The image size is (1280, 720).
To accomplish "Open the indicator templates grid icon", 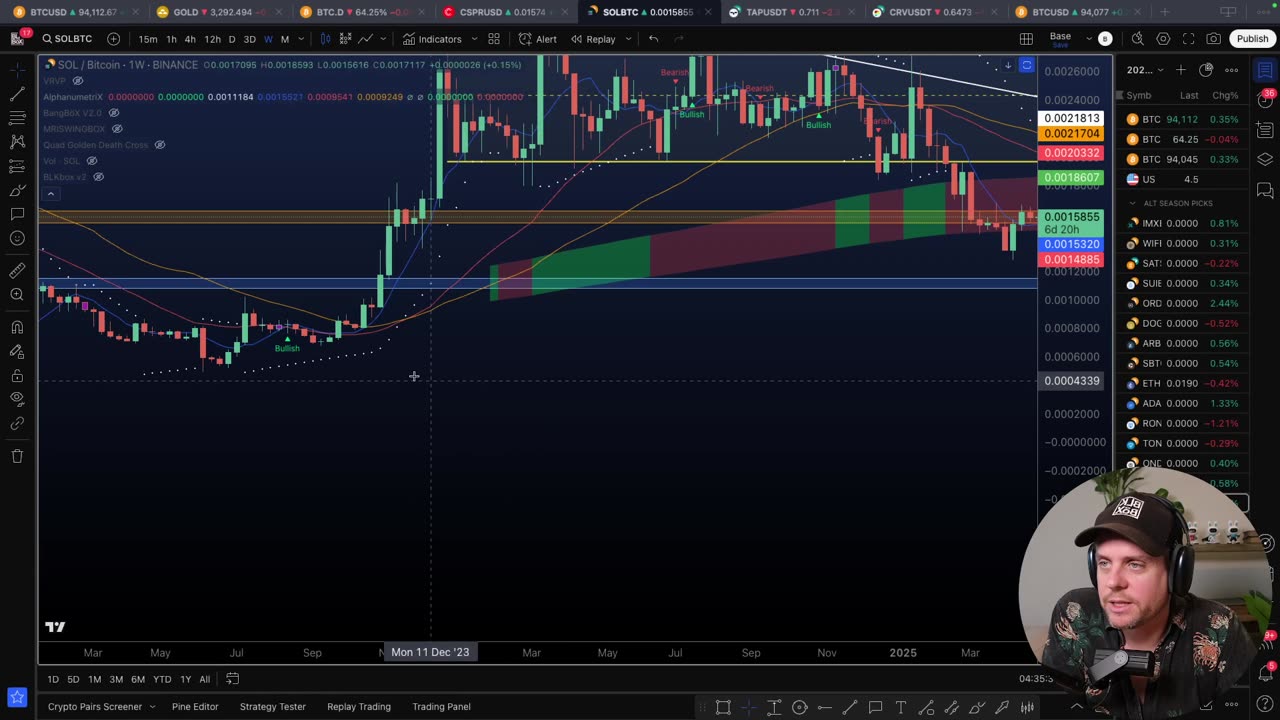I will click(494, 39).
